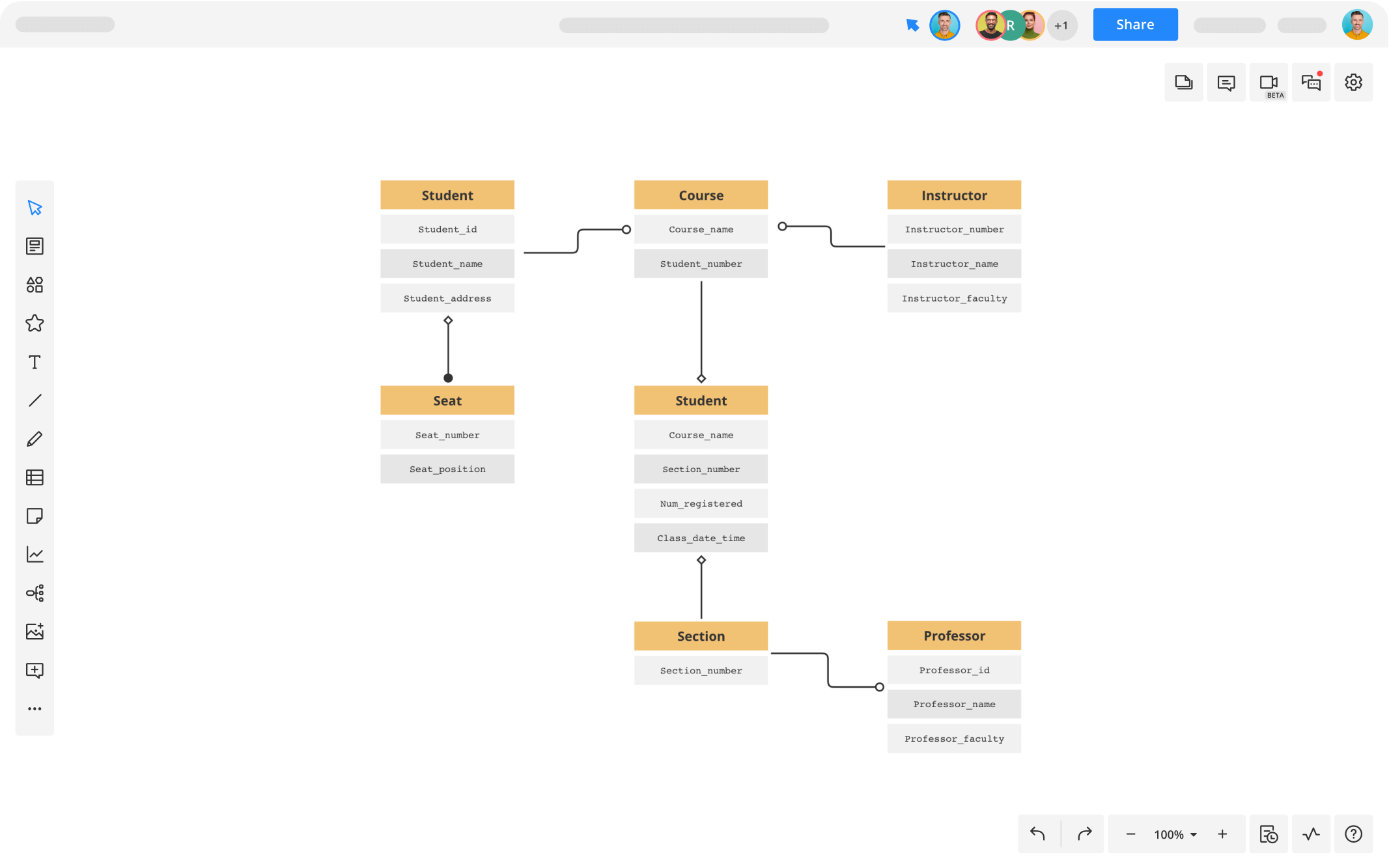Select the Professor entity header

[x=953, y=636]
